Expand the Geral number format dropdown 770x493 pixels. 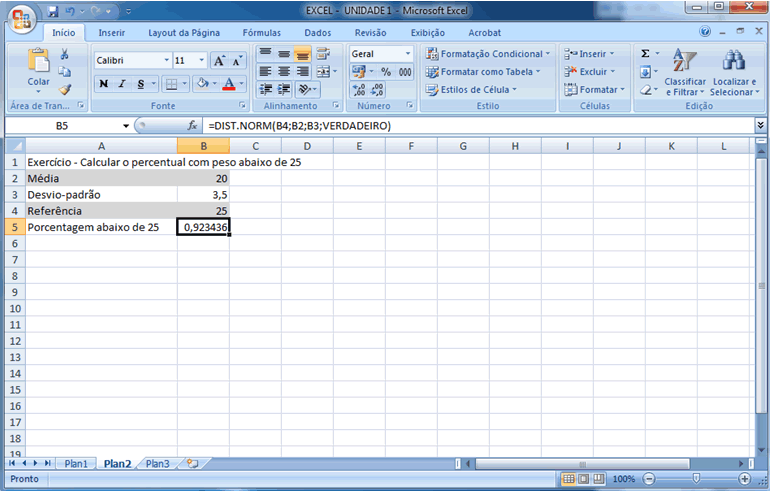coord(408,54)
